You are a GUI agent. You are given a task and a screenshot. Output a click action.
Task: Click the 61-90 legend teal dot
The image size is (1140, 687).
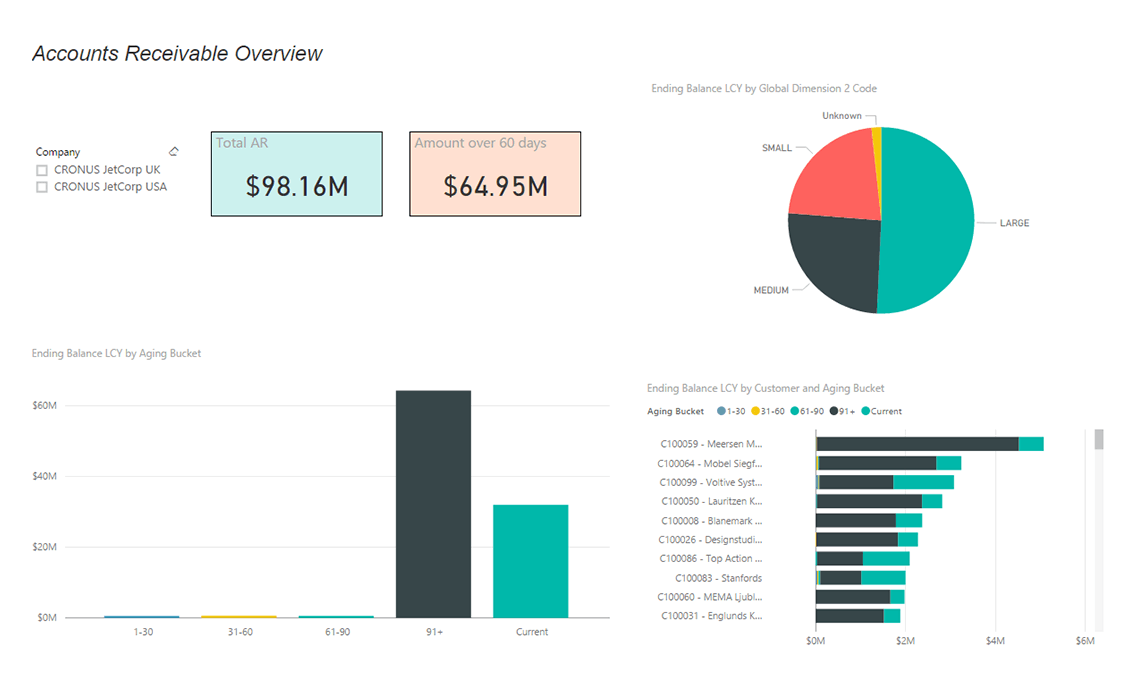795,411
